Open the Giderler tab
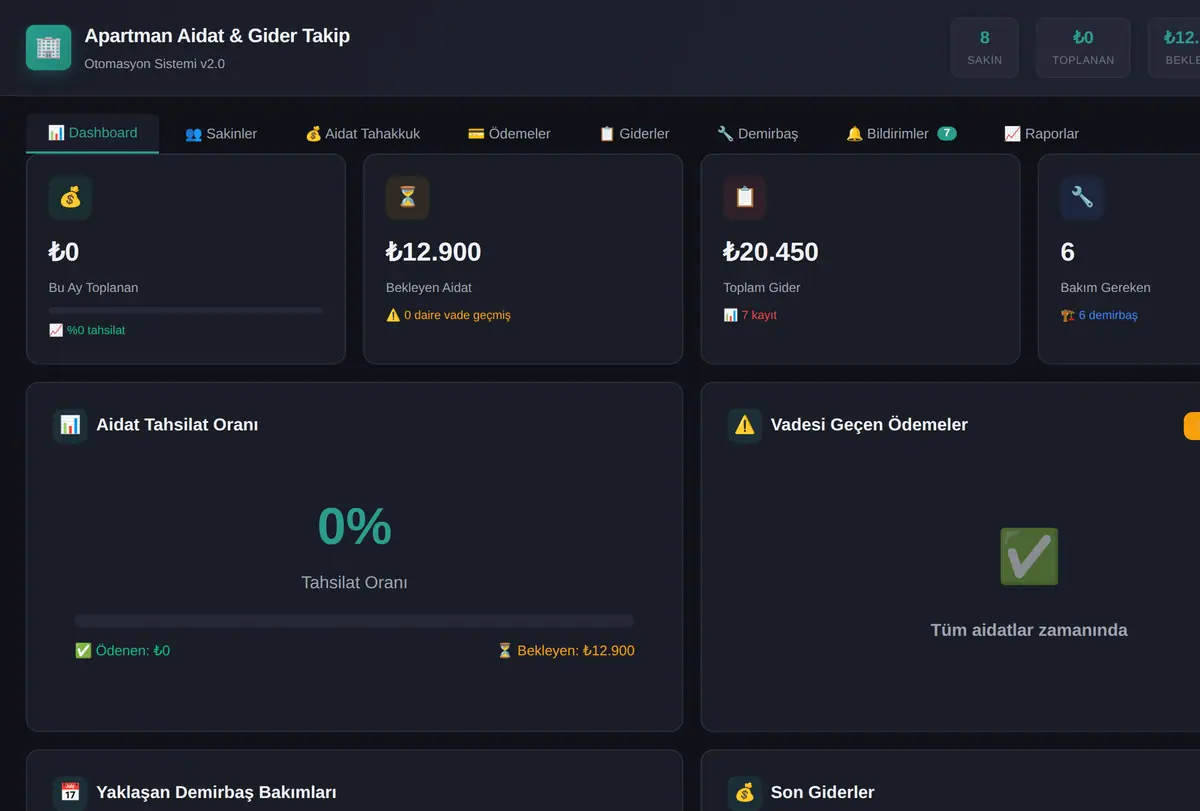This screenshot has height=811, width=1200. click(634, 133)
